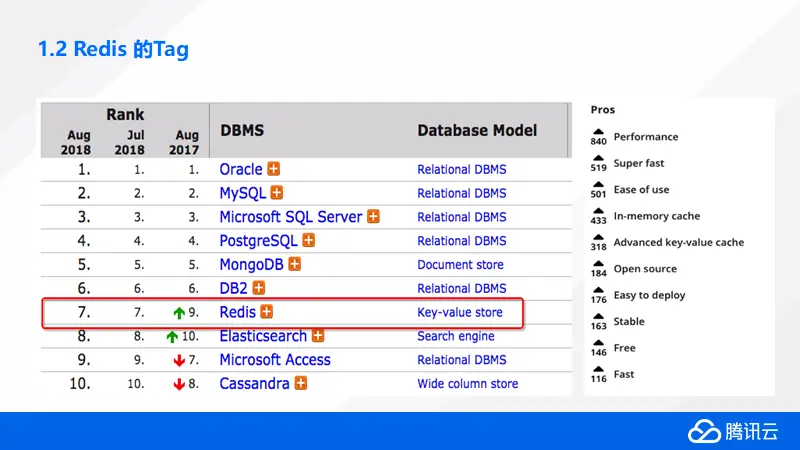Screen dimensions: 800x450
Task: Open the MySQL link
Action: coord(242,193)
